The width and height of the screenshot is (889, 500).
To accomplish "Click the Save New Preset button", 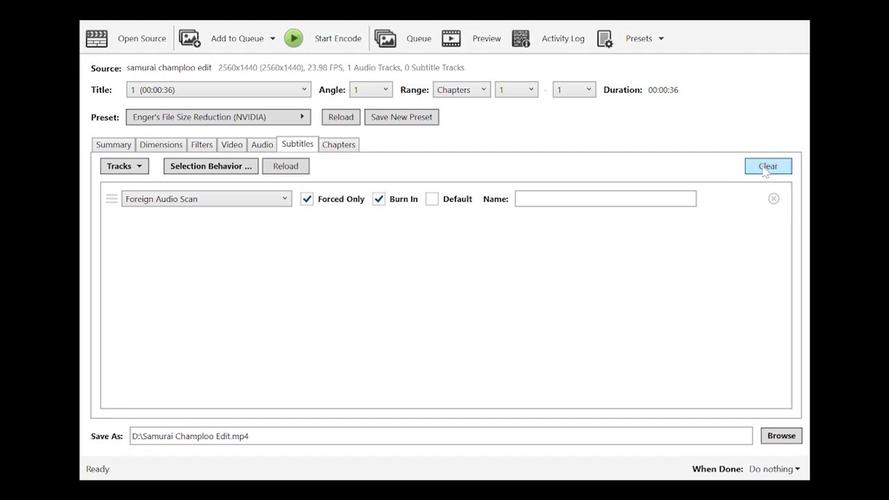I will [401, 117].
